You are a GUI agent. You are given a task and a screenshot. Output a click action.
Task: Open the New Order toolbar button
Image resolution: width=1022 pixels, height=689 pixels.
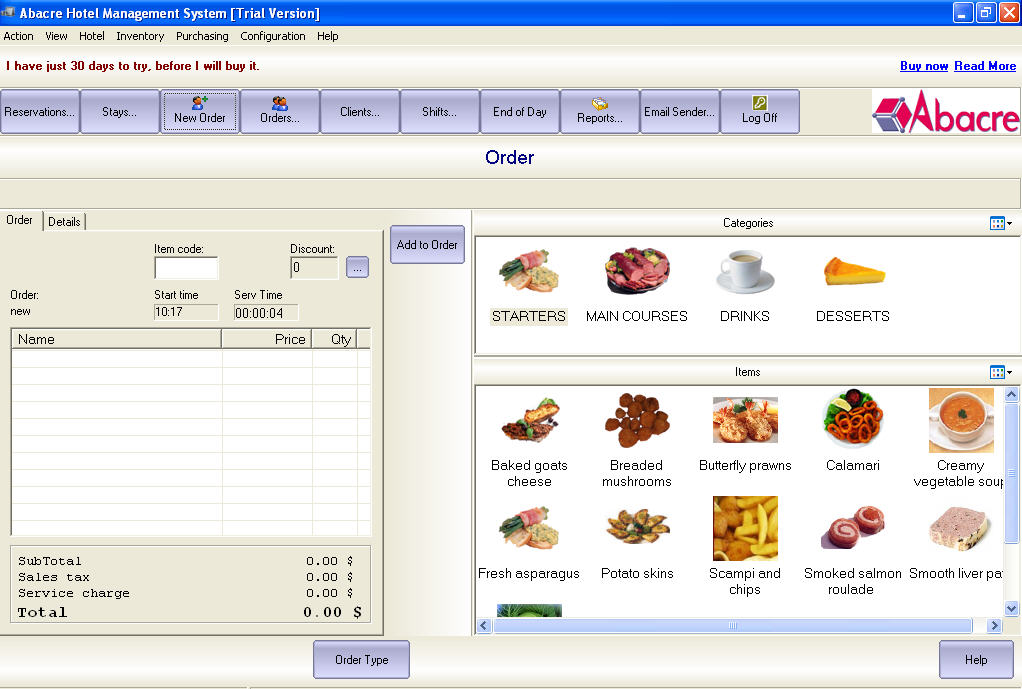click(199, 111)
